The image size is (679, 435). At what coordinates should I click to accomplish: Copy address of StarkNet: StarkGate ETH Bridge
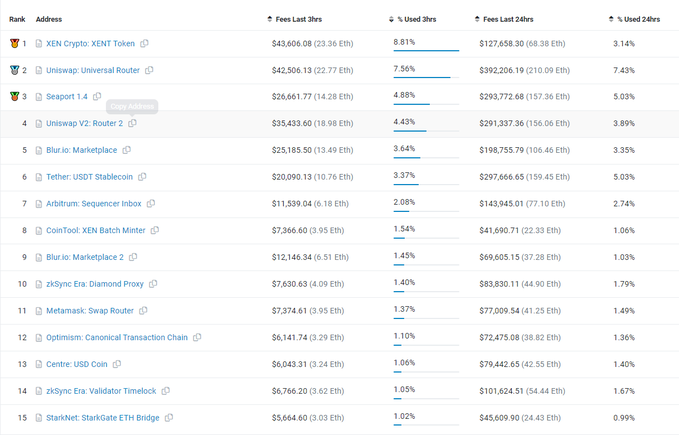point(169,418)
